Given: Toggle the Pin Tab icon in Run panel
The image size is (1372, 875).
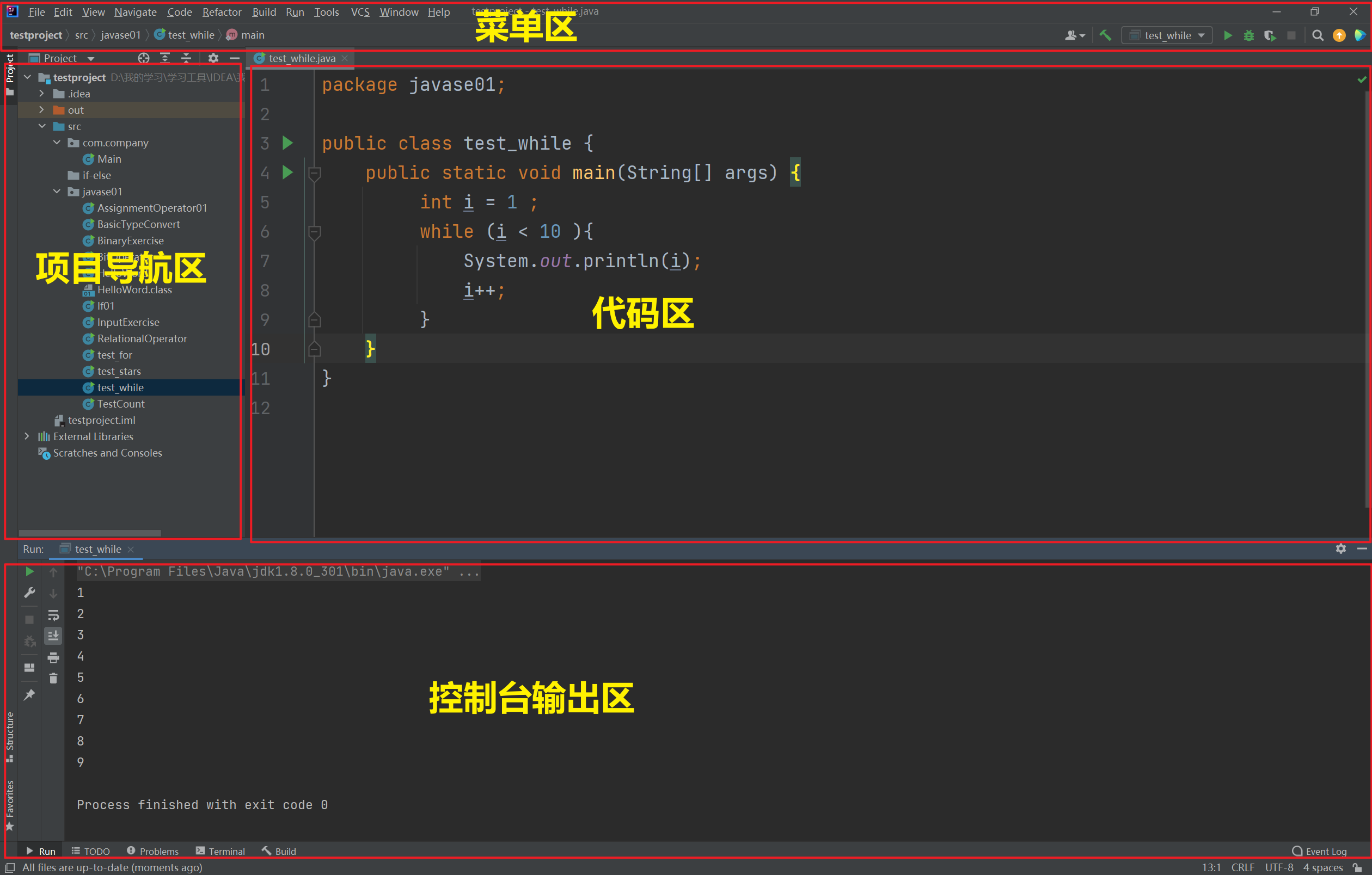Looking at the screenshot, I should pos(29,694).
